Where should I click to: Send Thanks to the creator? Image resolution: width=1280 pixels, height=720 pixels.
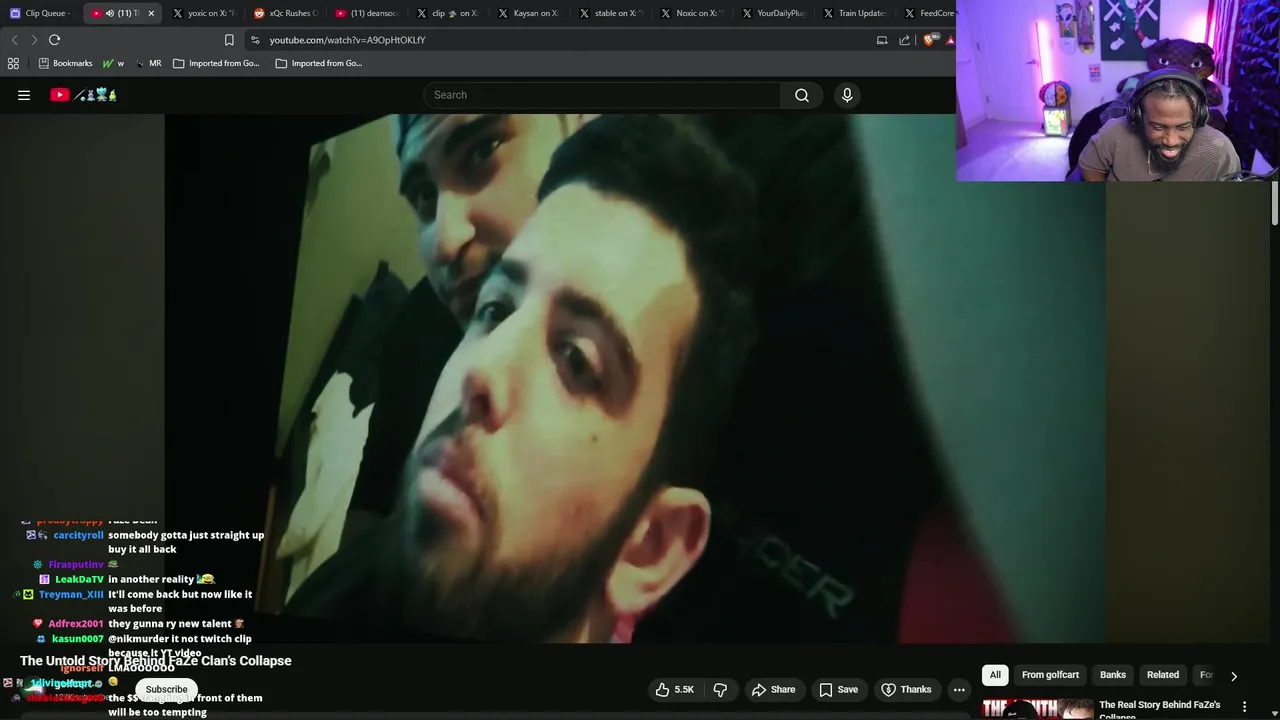(x=905, y=689)
